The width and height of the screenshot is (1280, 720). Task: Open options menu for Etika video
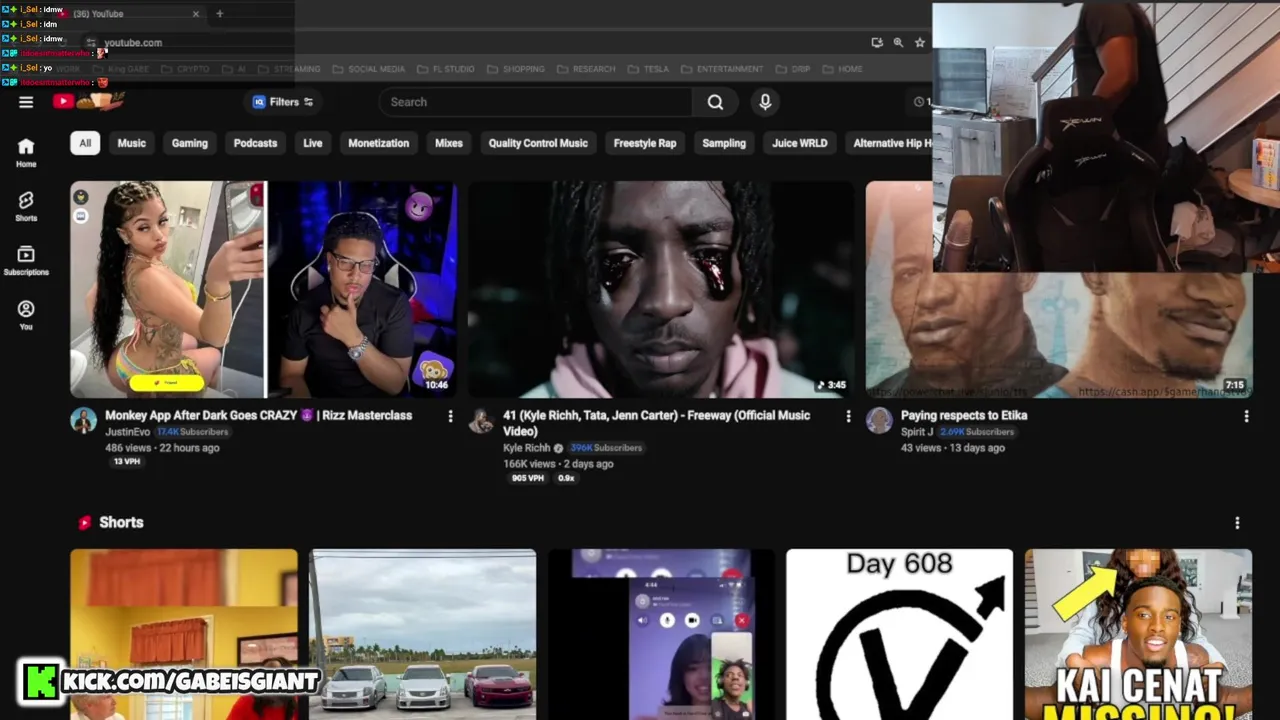(1246, 416)
